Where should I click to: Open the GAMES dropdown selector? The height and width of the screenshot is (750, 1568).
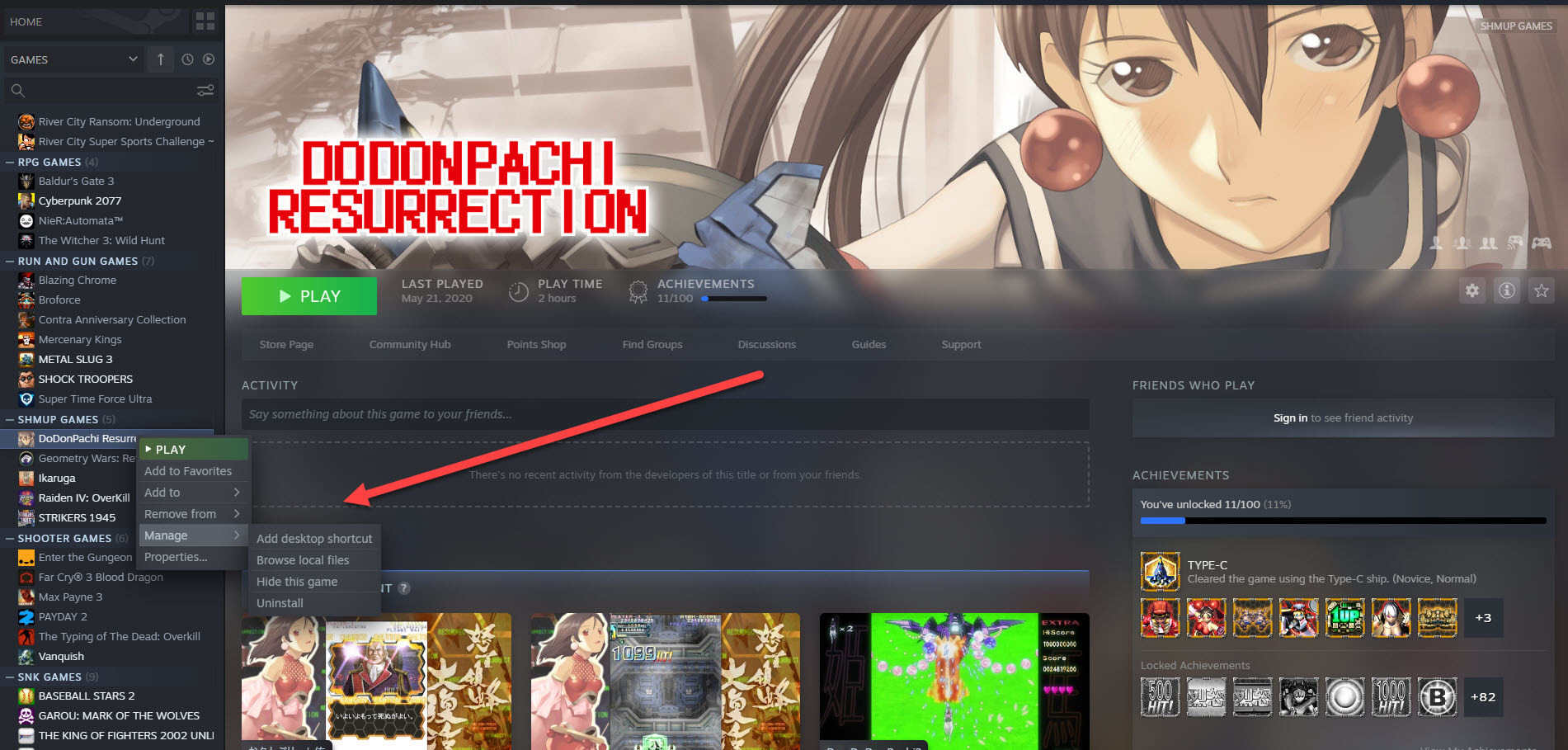pyautogui.click(x=74, y=59)
